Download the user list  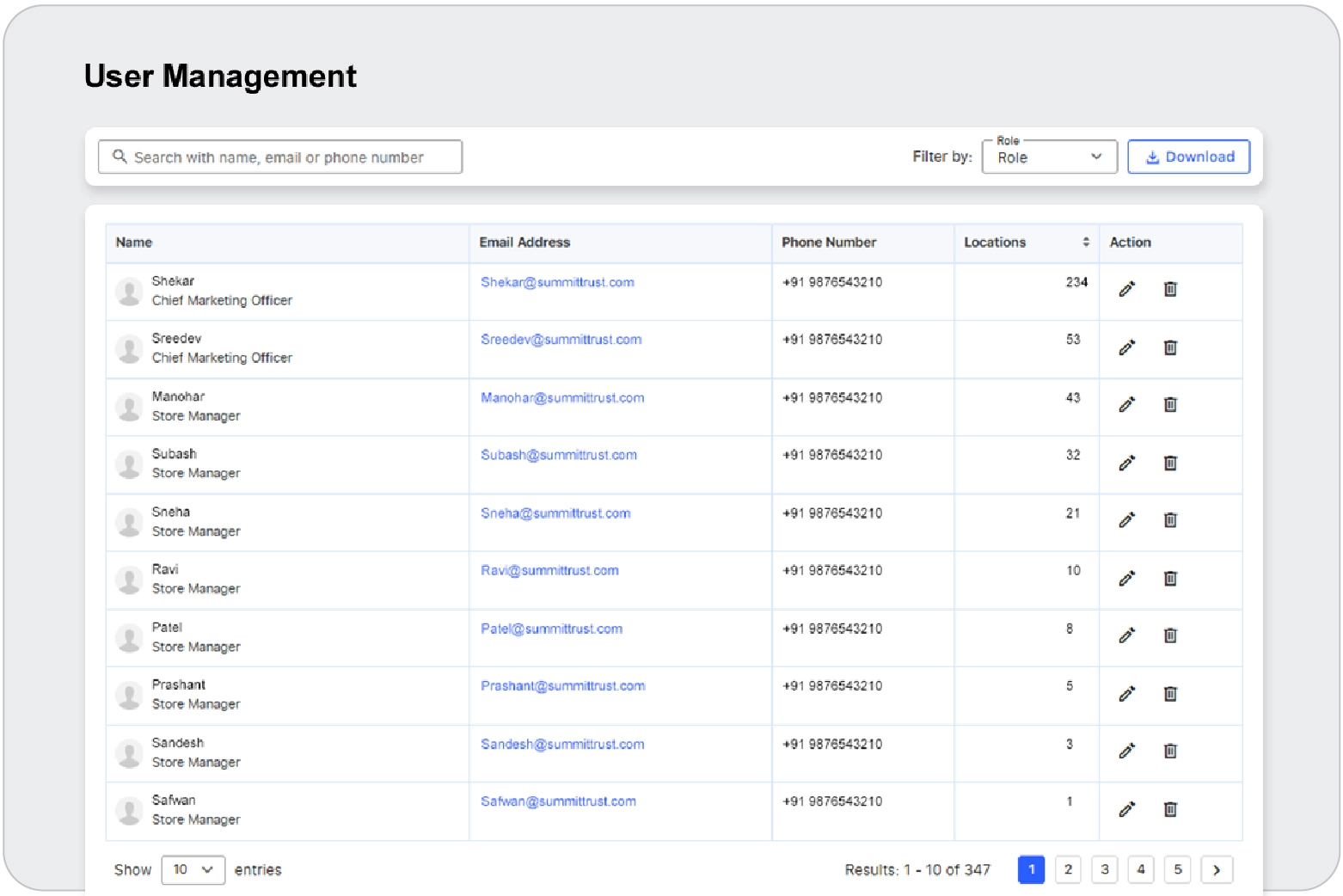(1188, 156)
